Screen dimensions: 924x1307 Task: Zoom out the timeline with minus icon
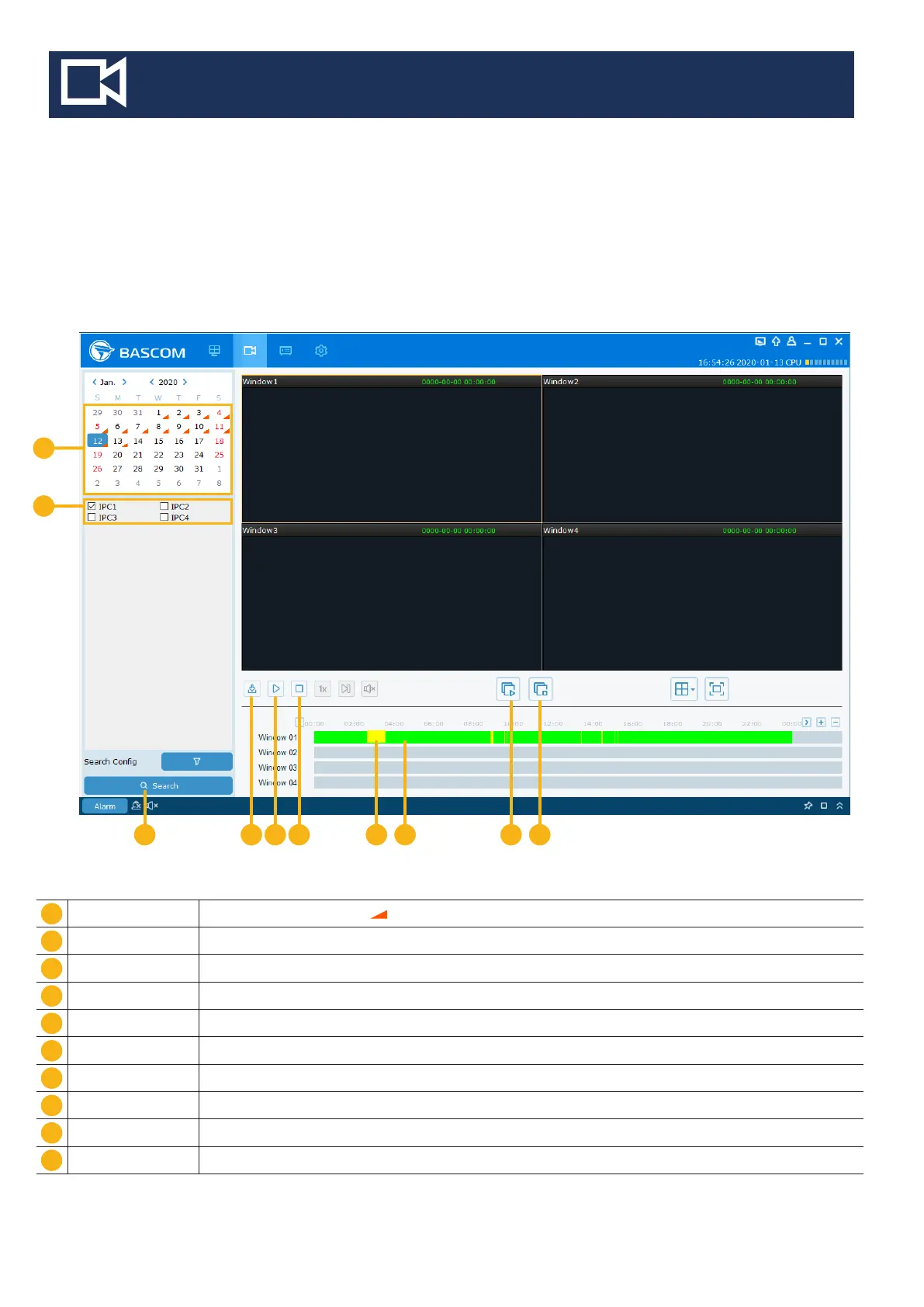pos(836,723)
